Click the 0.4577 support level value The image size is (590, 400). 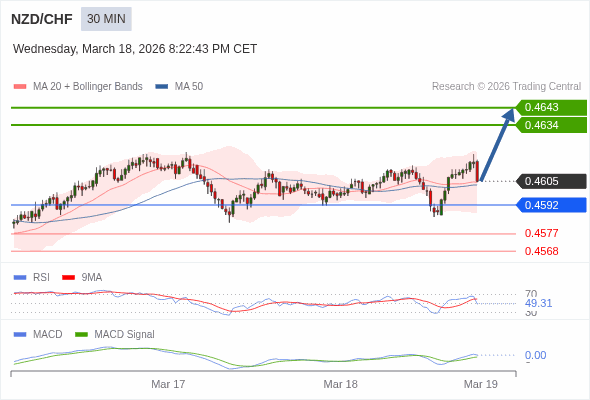pos(541,233)
